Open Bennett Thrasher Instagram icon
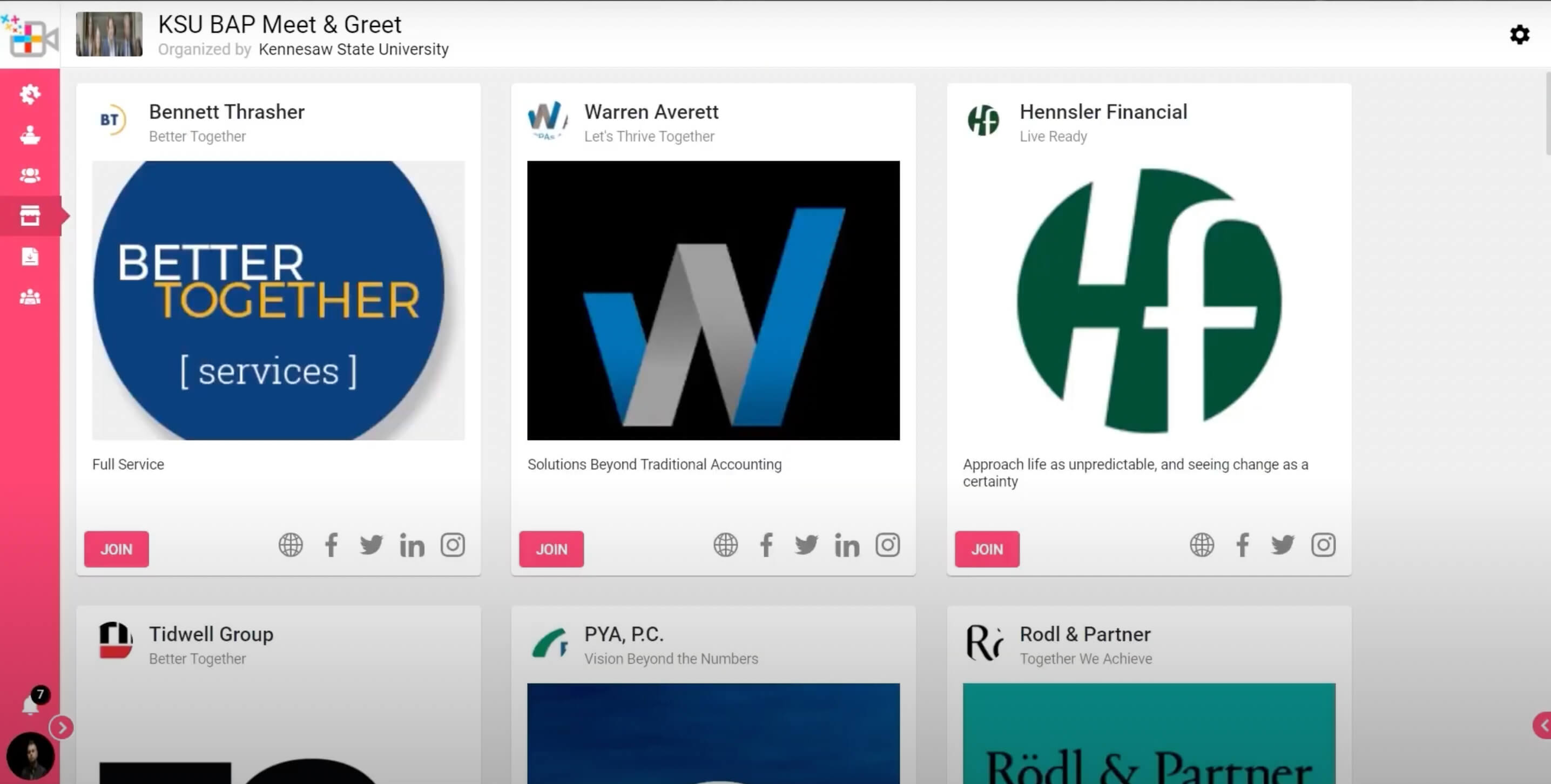Image resolution: width=1551 pixels, height=784 pixels. [x=453, y=545]
